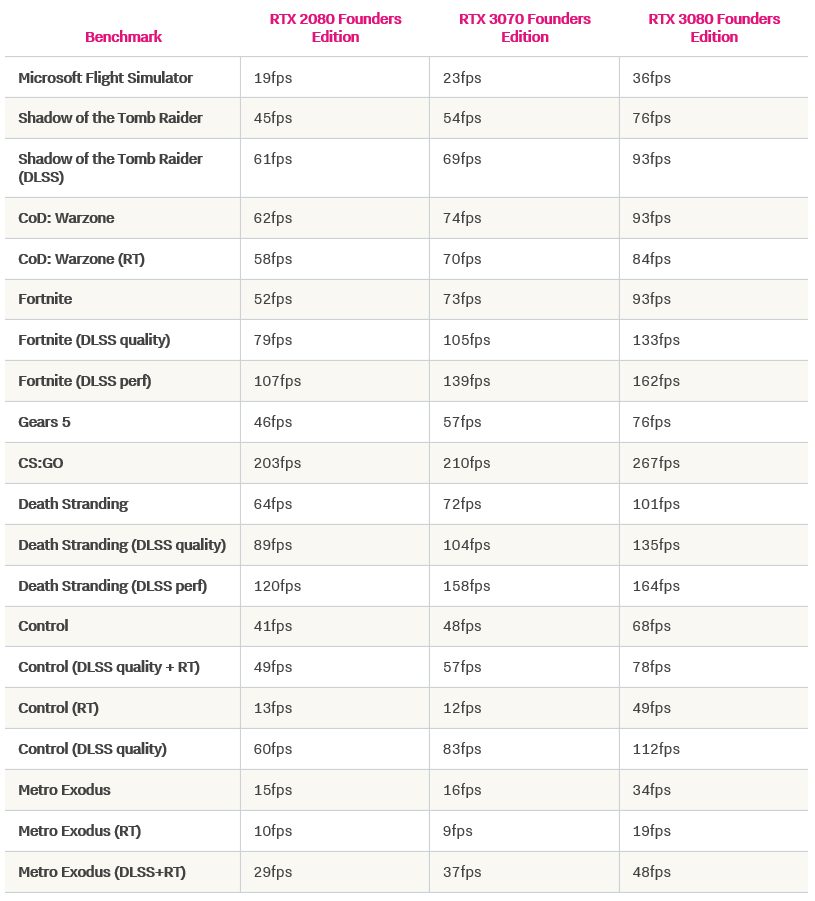
Task: Select the CS:GO row label
Action: pos(40,463)
